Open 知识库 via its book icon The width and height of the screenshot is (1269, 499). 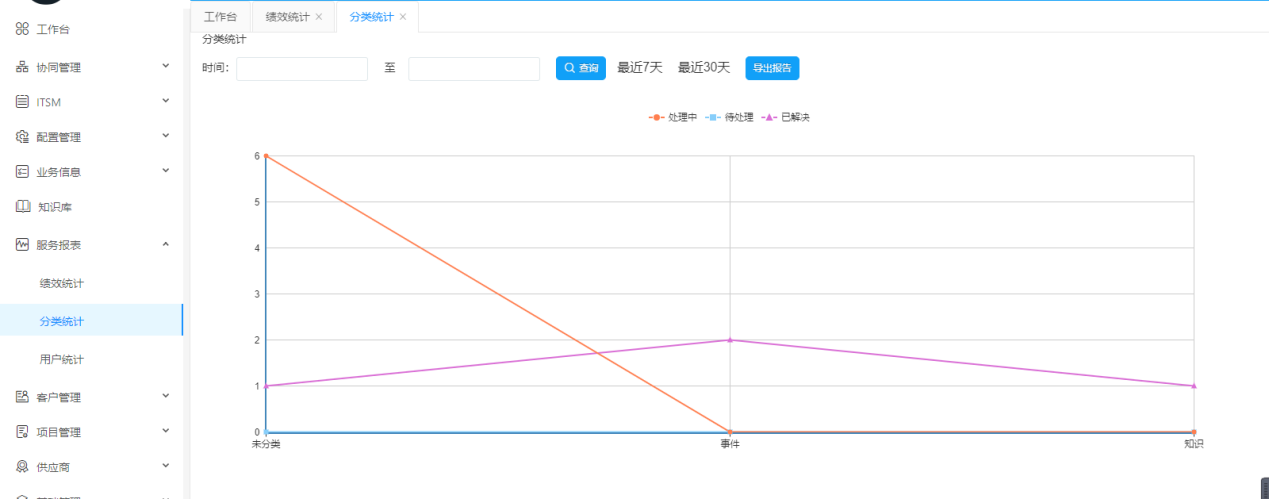tap(22, 207)
